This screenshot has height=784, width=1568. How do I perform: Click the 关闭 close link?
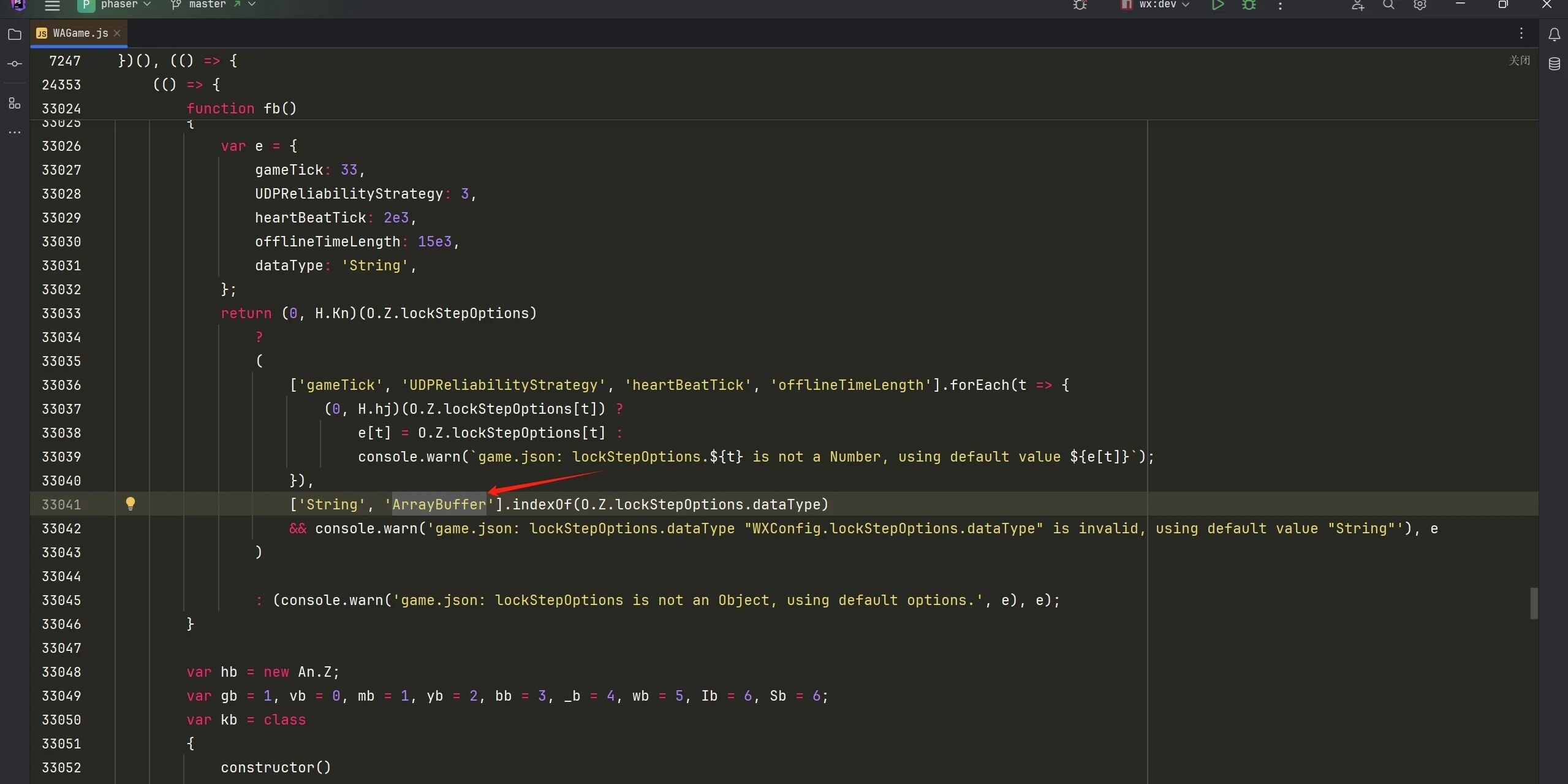pos(1519,60)
